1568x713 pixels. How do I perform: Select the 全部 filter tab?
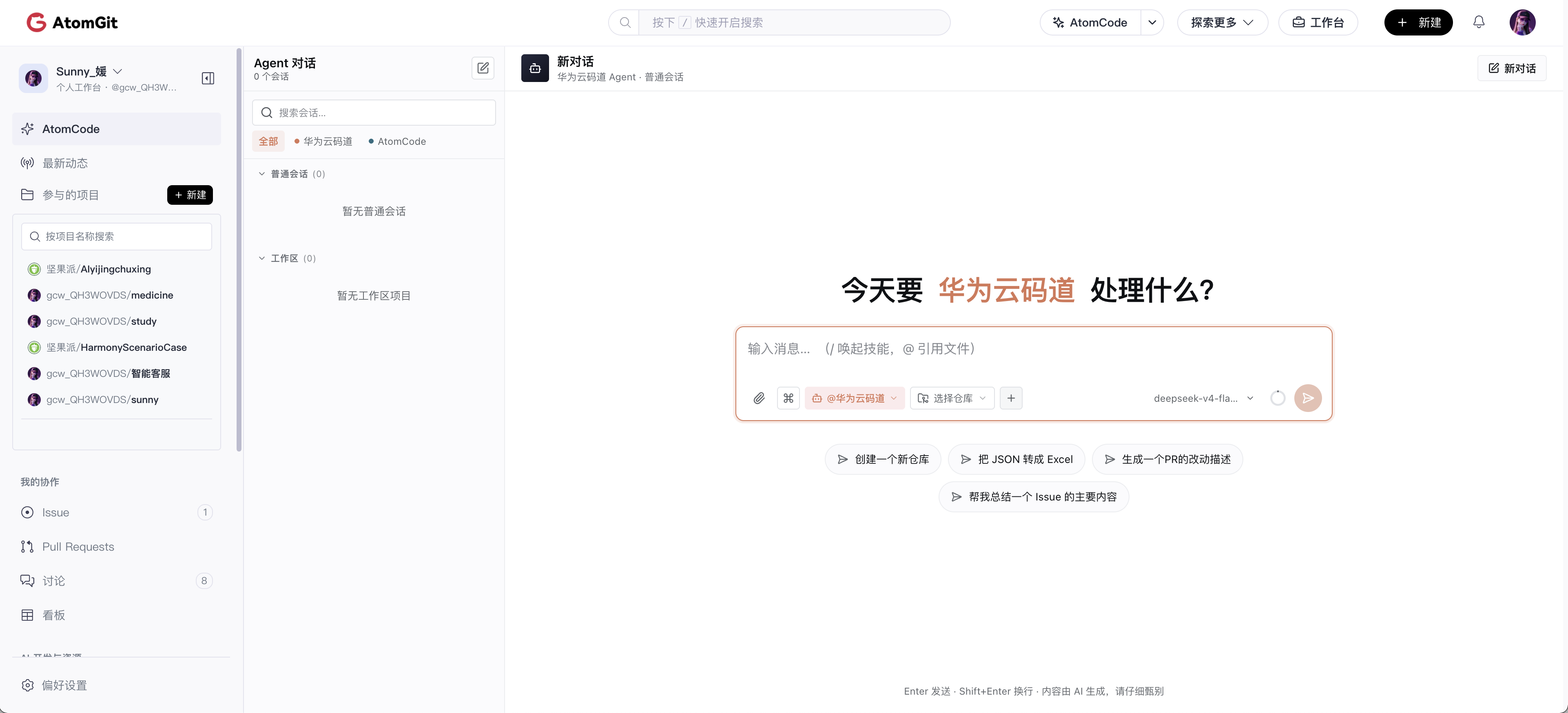click(268, 141)
